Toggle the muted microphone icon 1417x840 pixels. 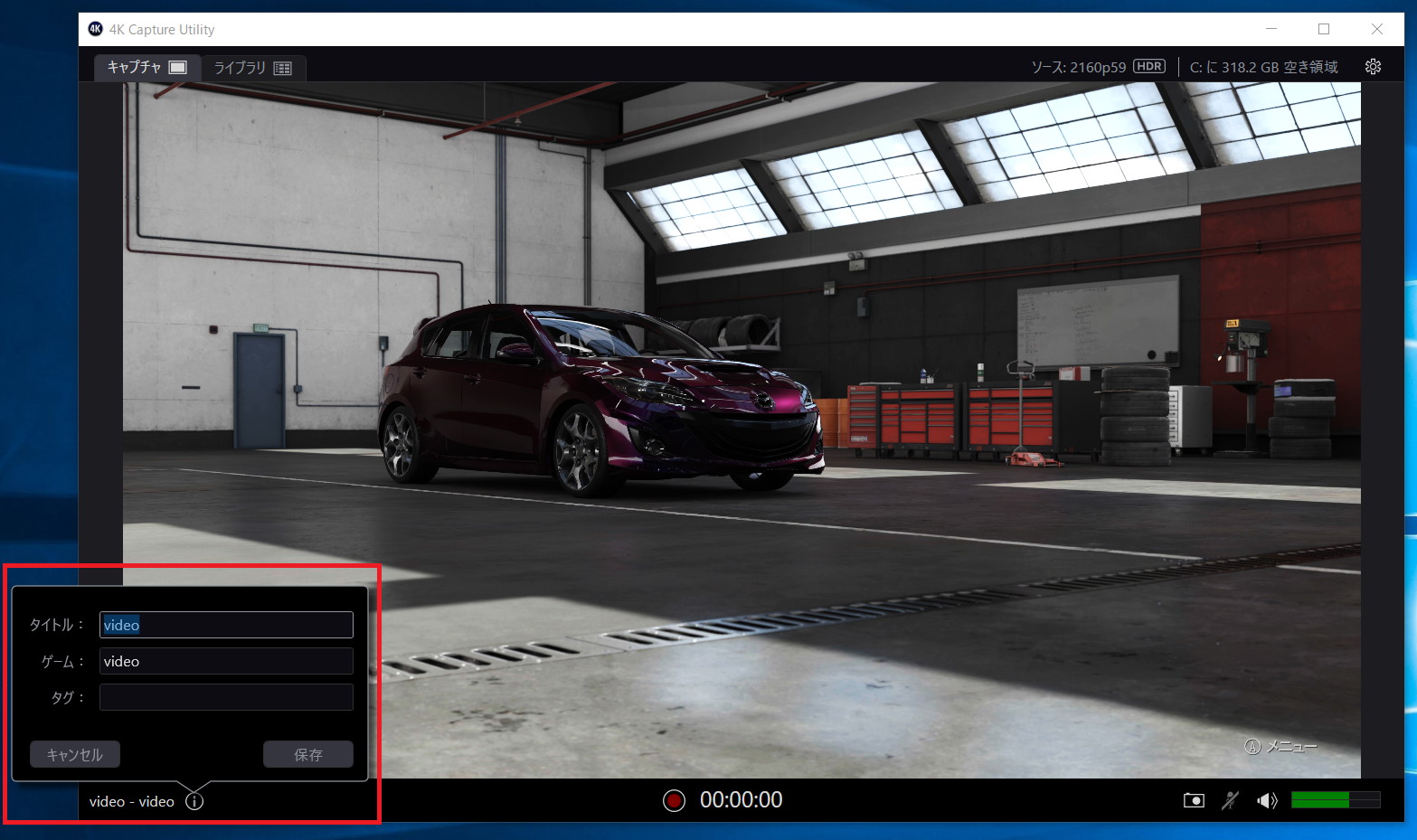(1231, 800)
